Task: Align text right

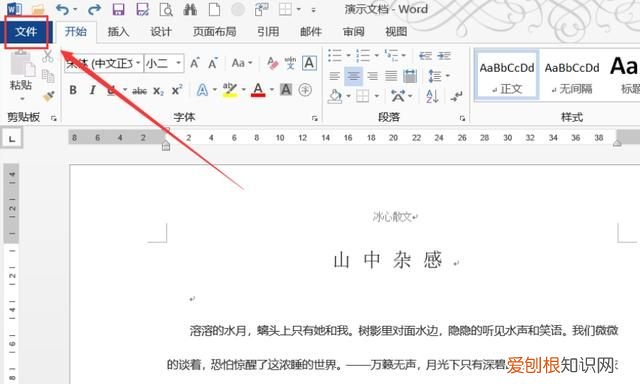Action: 372,76
